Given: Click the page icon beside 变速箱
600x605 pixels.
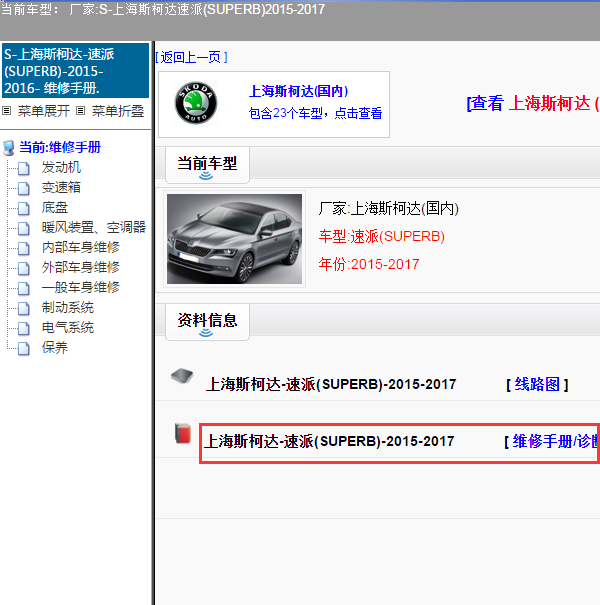Looking at the screenshot, I should point(24,188).
